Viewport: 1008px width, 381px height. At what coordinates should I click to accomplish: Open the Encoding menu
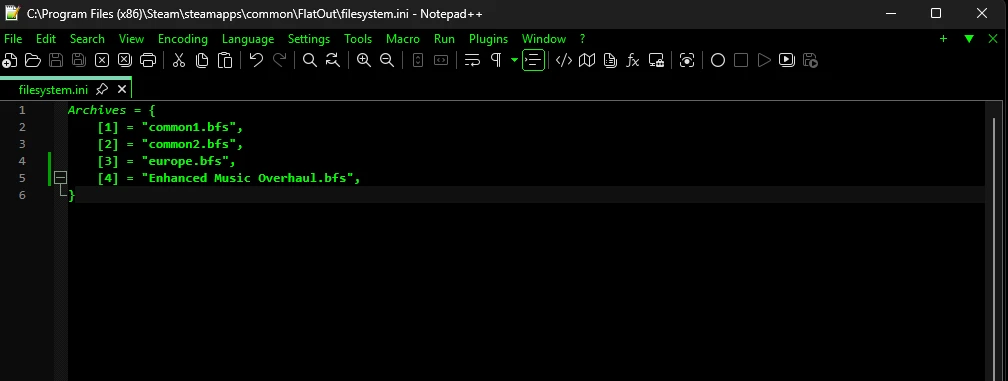(183, 39)
